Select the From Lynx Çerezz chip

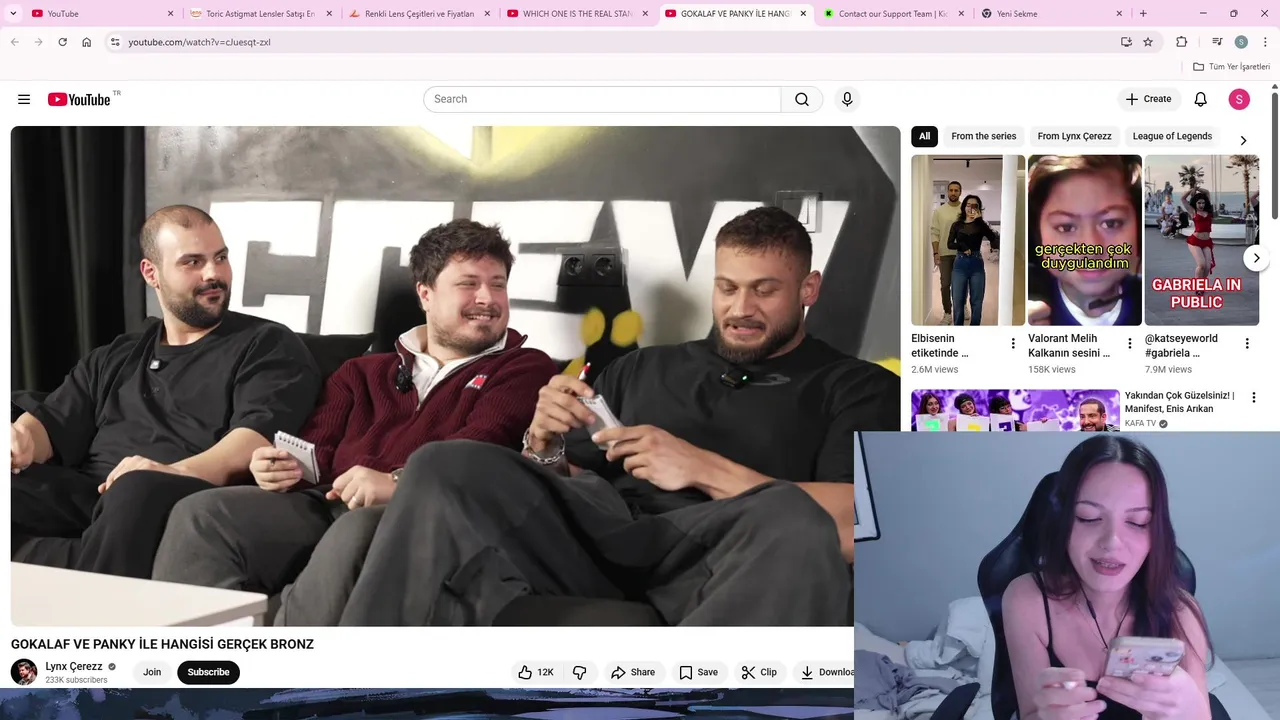tap(1074, 136)
